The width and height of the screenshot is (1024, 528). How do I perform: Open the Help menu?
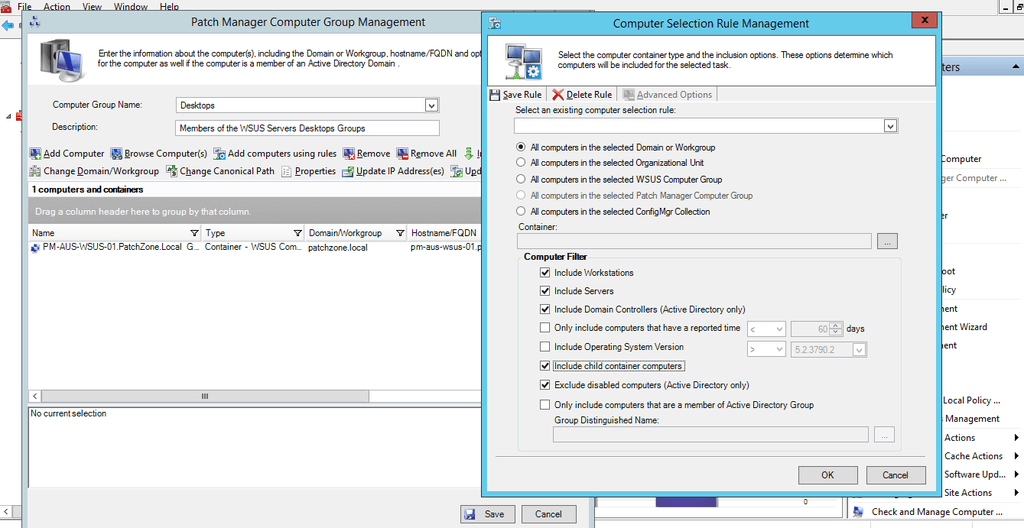[169, 7]
